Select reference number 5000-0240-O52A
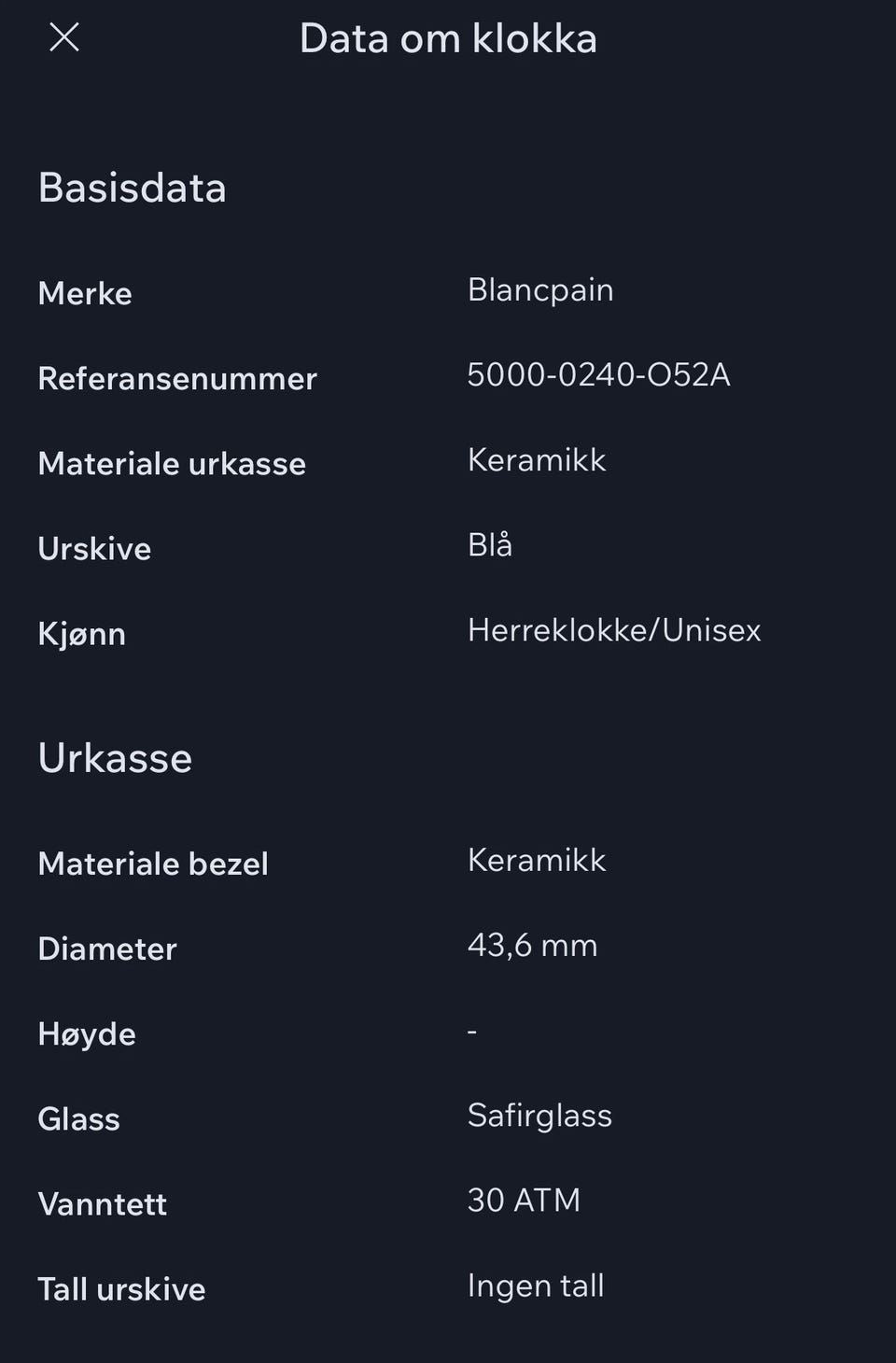The image size is (896, 1363). pos(598,375)
